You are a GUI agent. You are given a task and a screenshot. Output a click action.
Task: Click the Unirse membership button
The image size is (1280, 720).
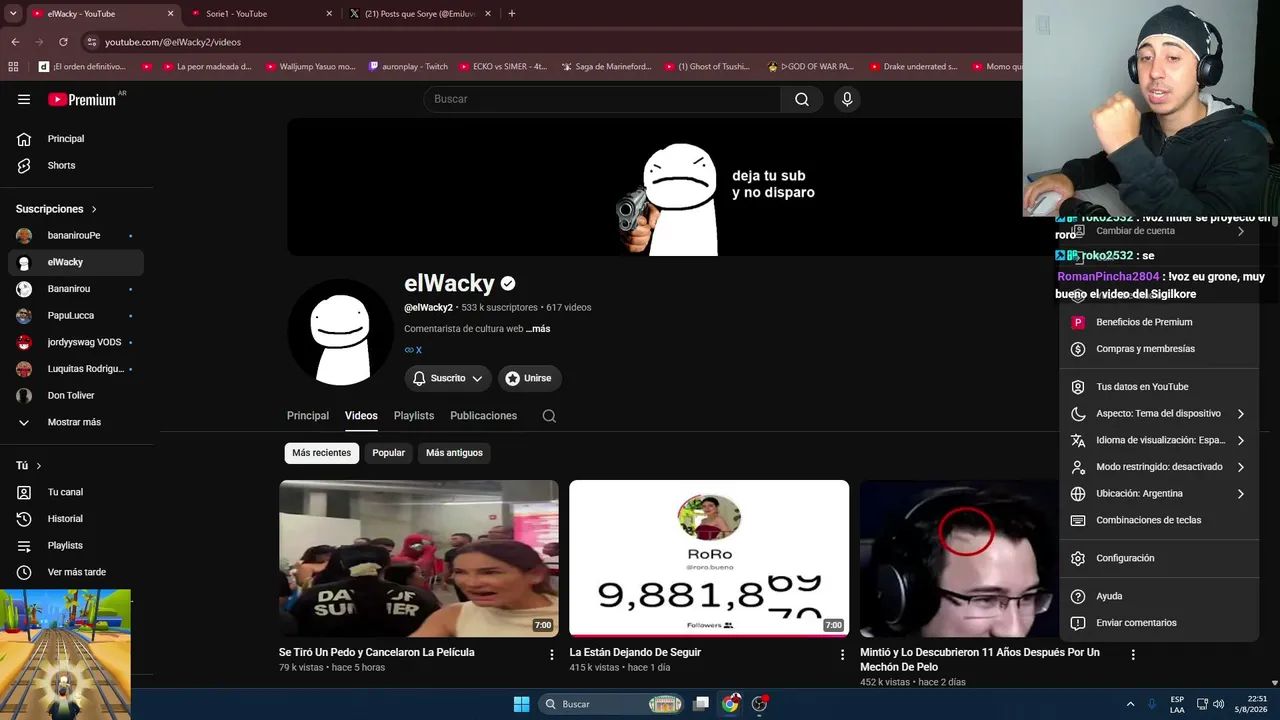pyautogui.click(x=530, y=378)
